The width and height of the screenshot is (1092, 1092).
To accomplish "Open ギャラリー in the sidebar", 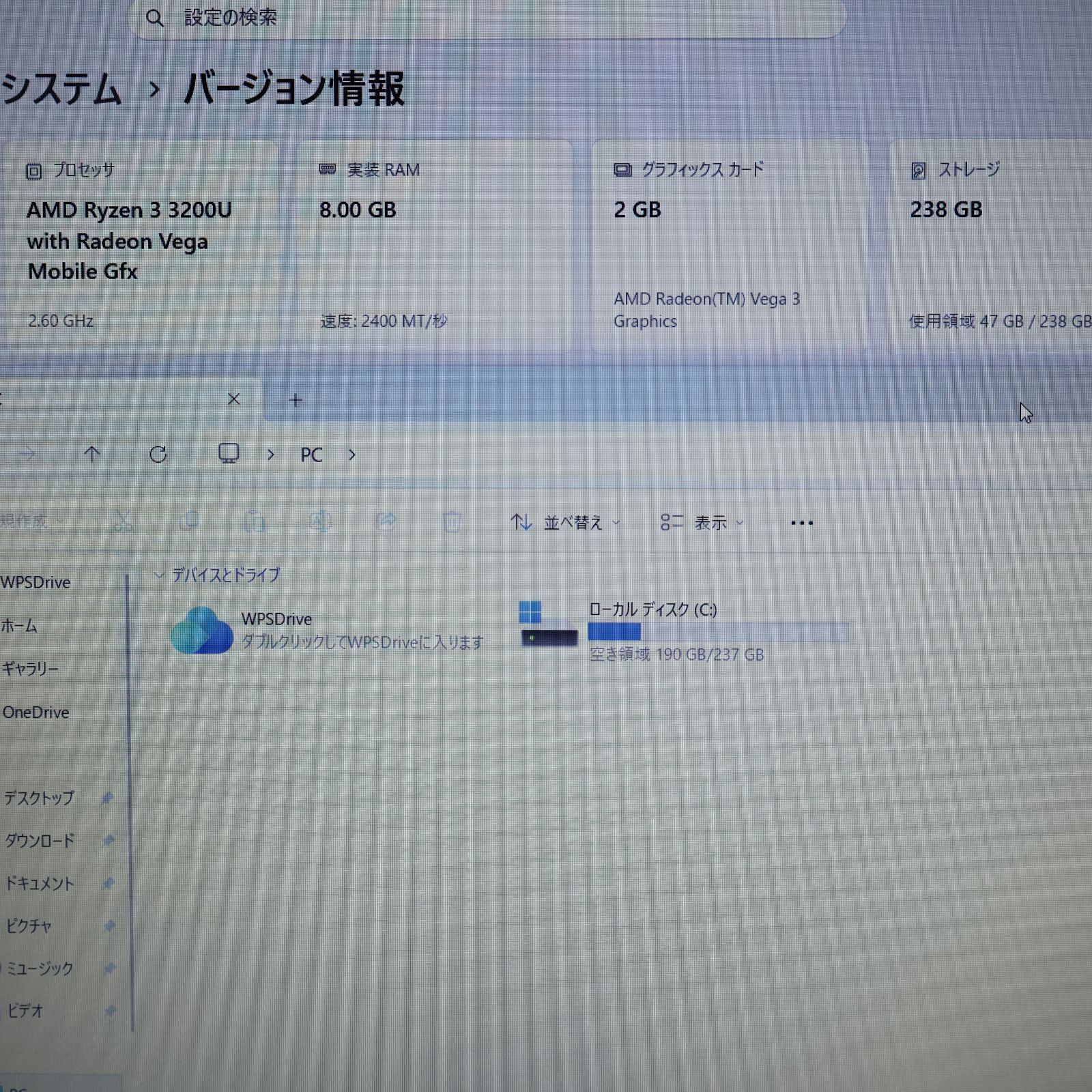I will point(30,668).
